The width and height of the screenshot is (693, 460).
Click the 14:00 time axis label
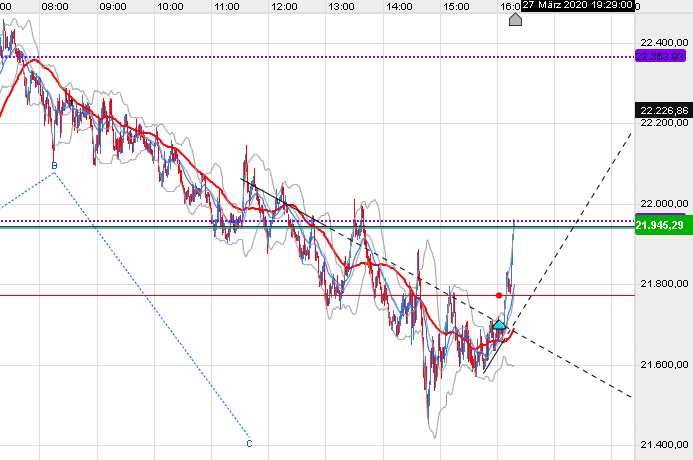[x=399, y=7]
